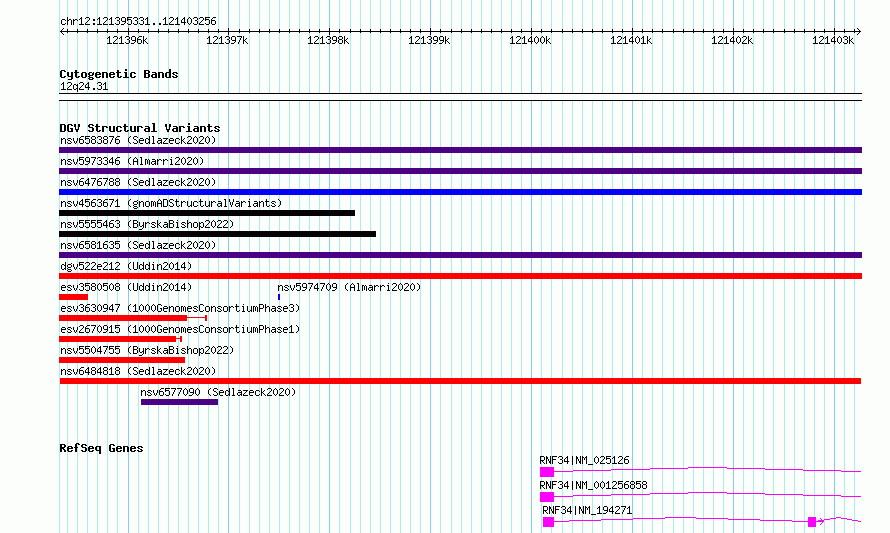Open nsv4563671 (gnomADStructuralVariants) label
890x533 pixels.
[171, 203]
